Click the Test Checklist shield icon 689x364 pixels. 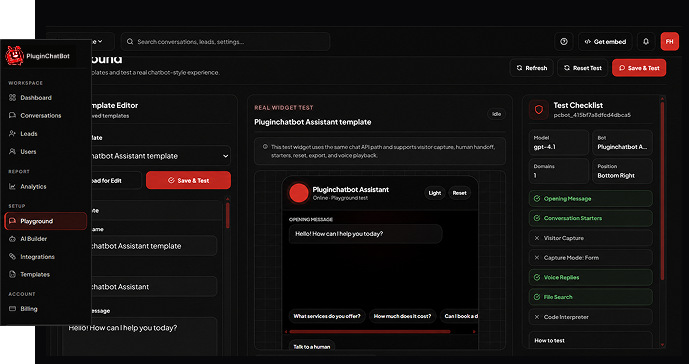539,110
